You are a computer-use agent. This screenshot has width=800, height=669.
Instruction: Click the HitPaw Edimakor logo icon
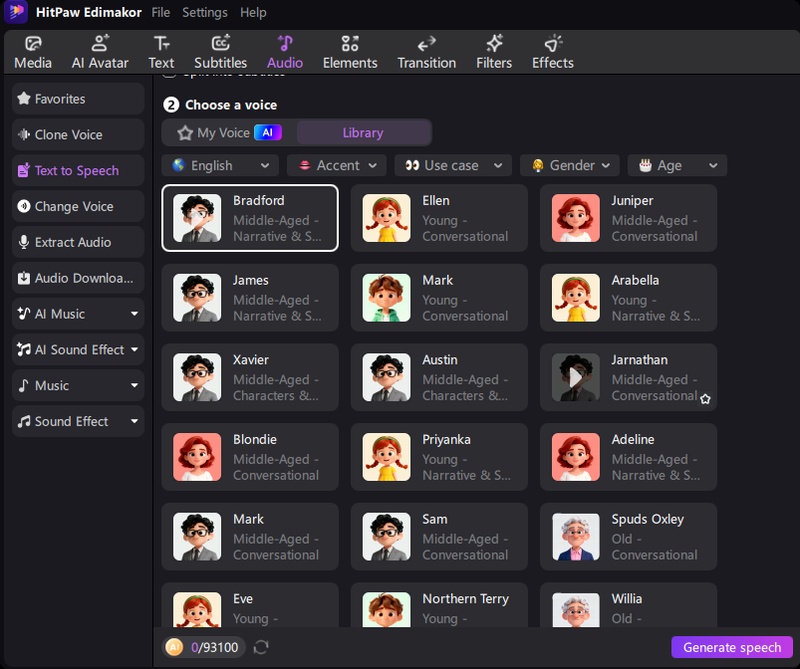point(16,12)
